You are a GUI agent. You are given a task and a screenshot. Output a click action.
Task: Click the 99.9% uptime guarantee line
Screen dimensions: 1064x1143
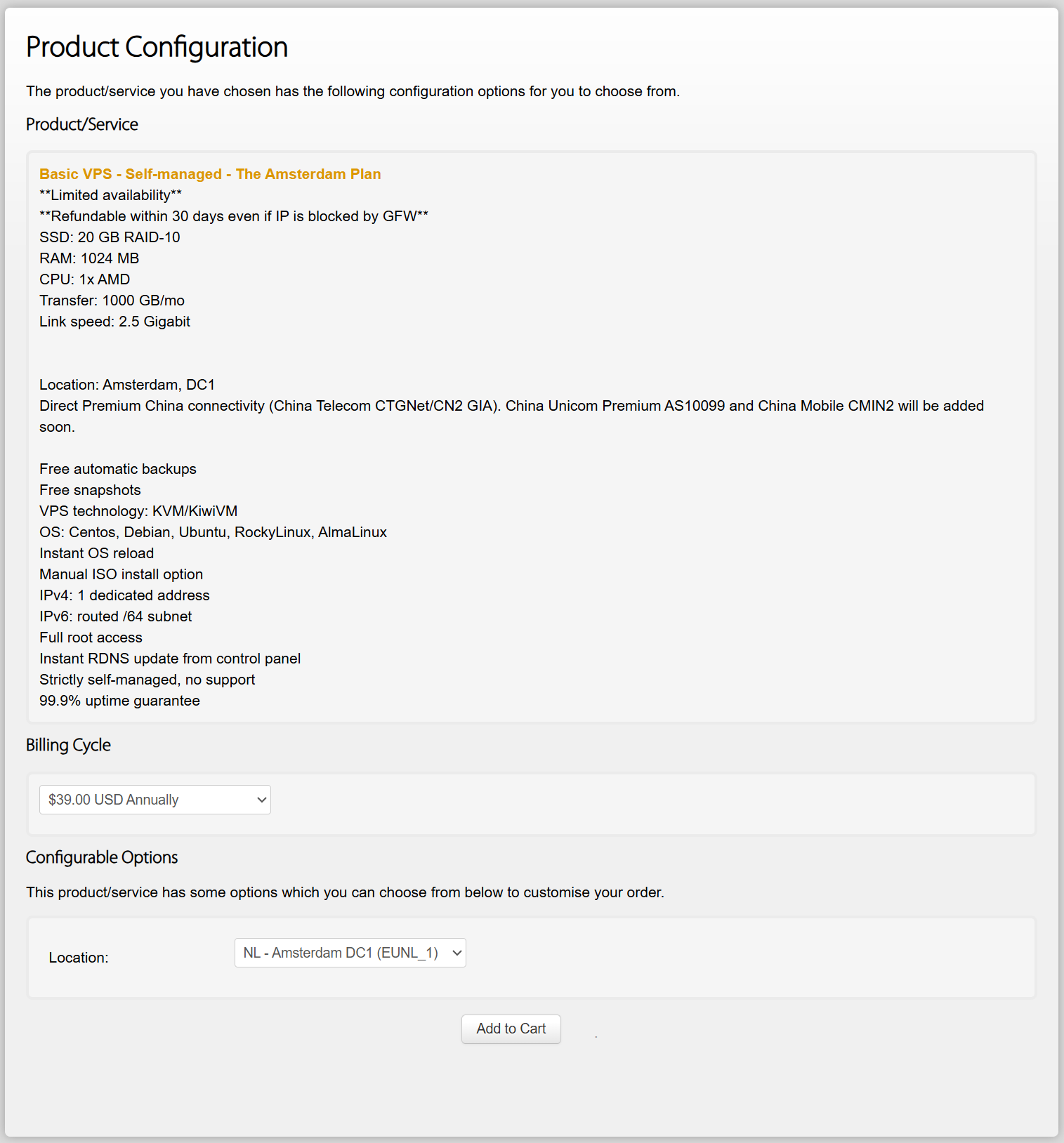point(119,701)
